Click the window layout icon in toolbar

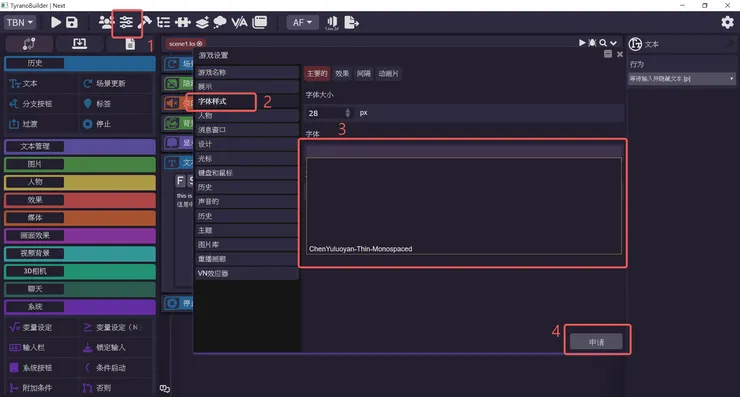260,22
